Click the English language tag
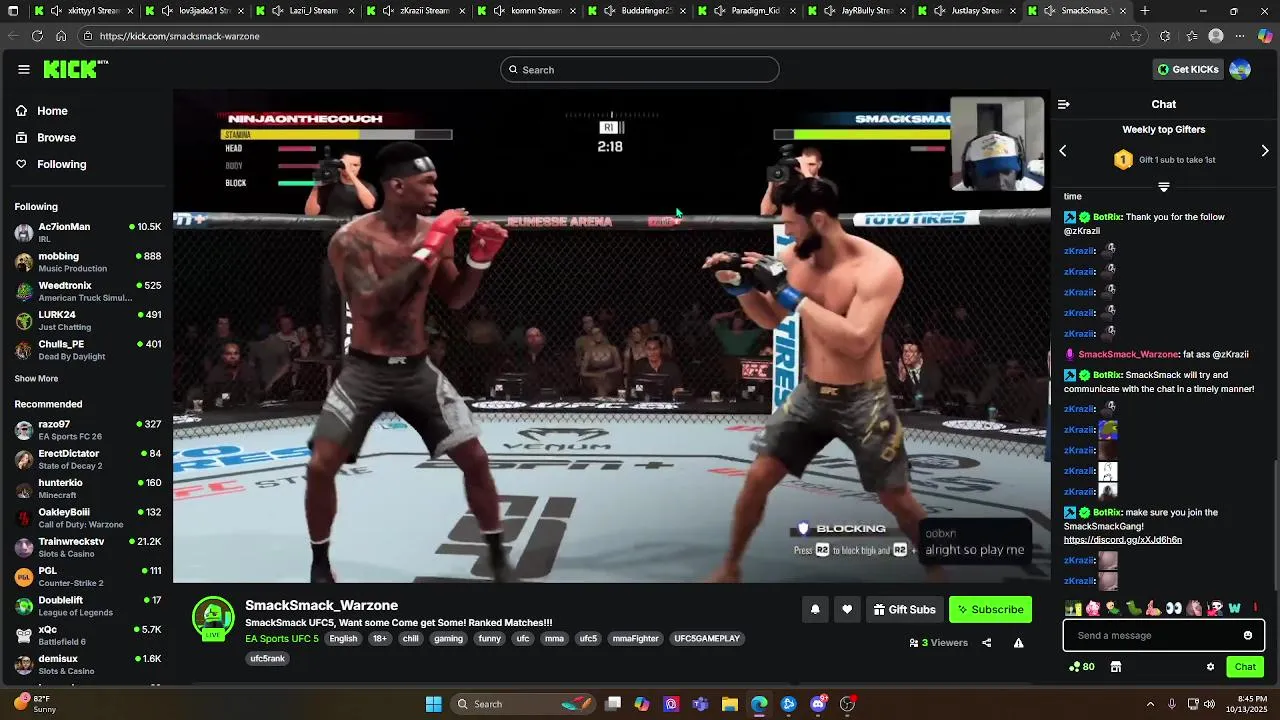The height and width of the screenshot is (720, 1280). pyautogui.click(x=343, y=639)
